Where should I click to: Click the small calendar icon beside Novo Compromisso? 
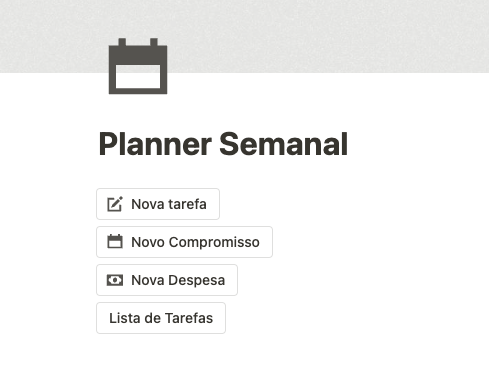[x=115, y=242]
